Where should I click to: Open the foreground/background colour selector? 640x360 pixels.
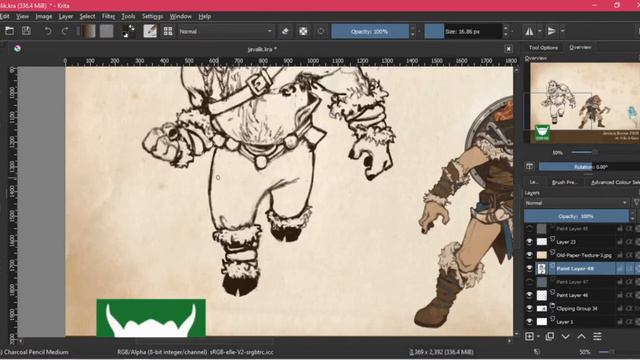(129, 31)
